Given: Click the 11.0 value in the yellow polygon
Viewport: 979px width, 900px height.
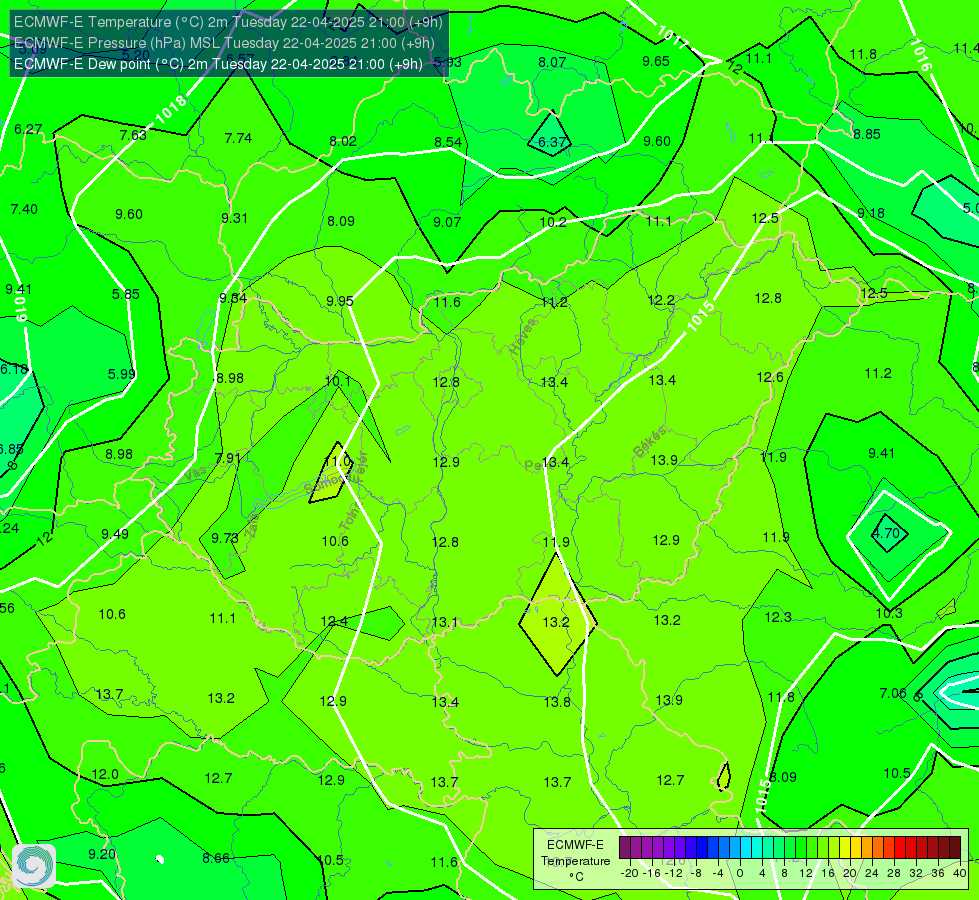Looking at the screenshot, I should (338, 461).
